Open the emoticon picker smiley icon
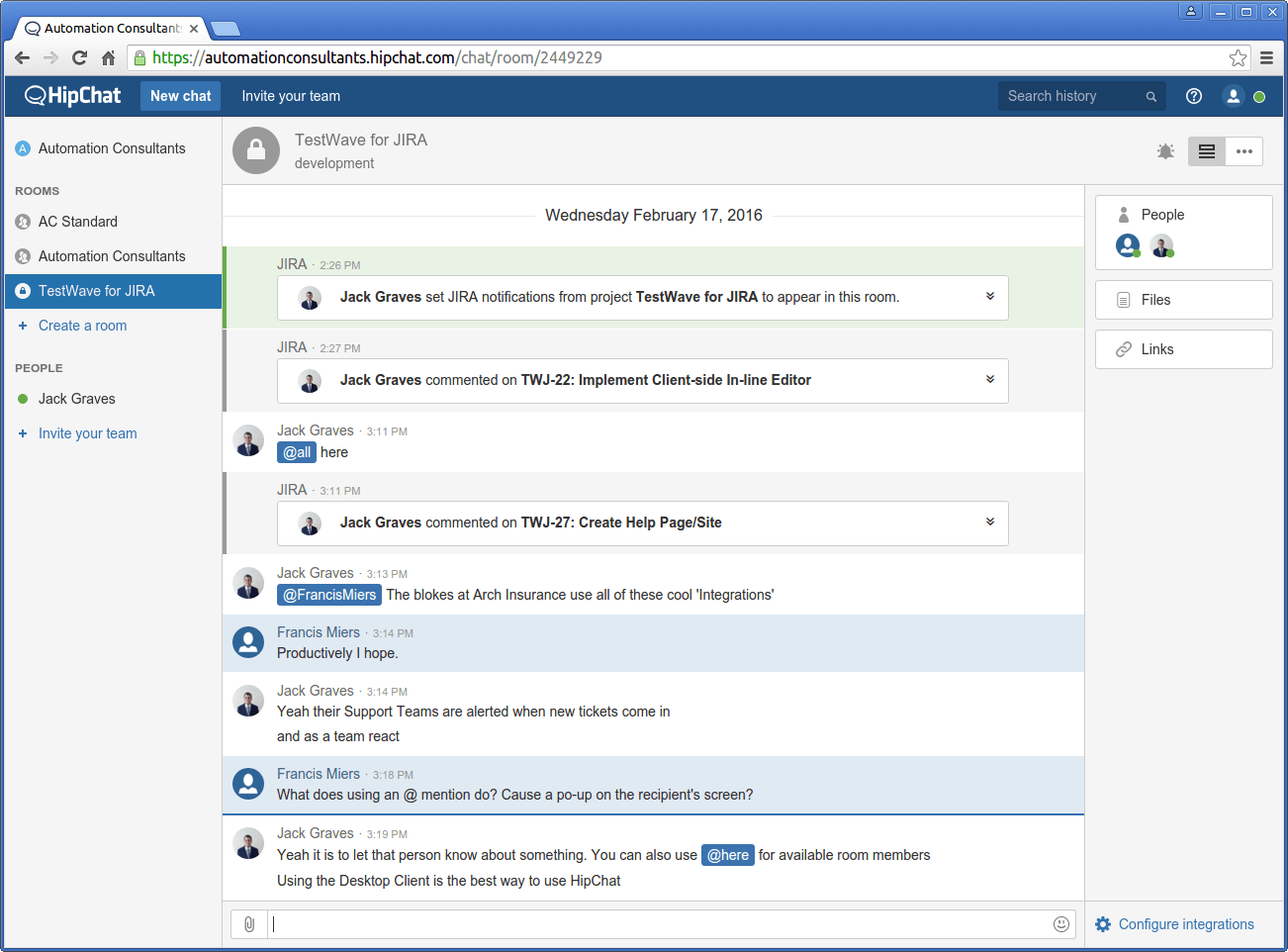Viewport: 1288px width, 952px height. coord(1061,924)
